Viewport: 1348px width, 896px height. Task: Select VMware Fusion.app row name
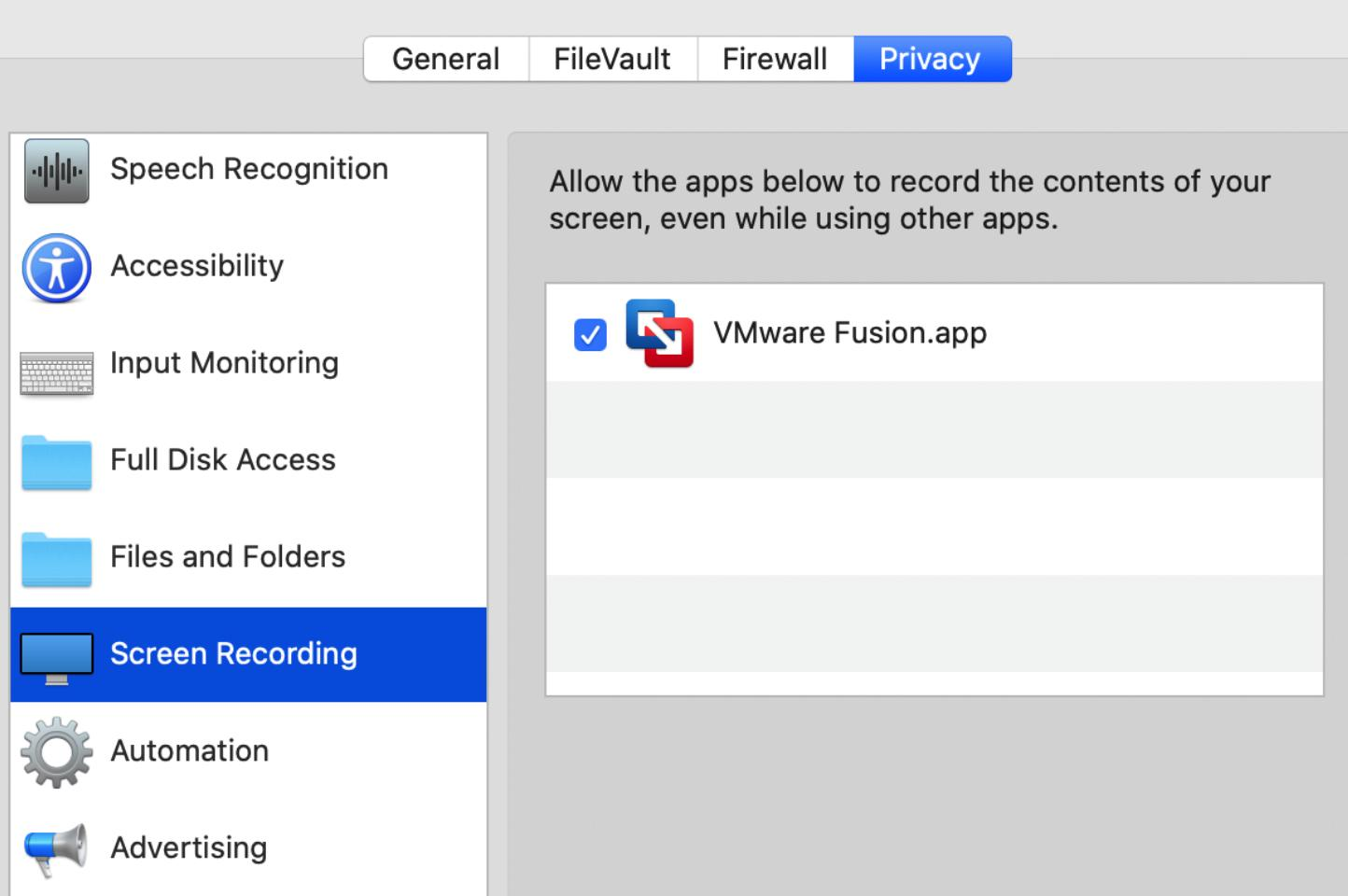(850, 333)
